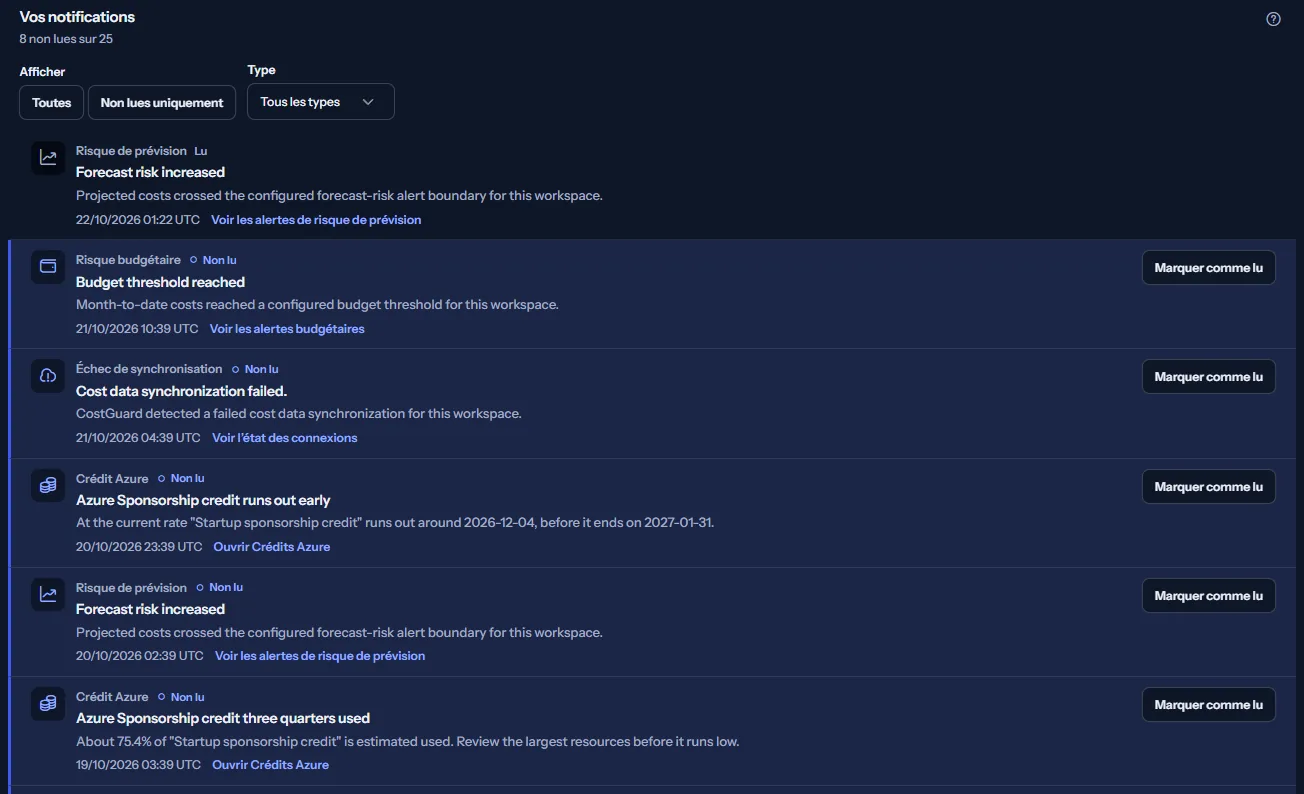This screenshot has height=794, width=1304.
Task: Click forecast chart icon of 22/10/2026 notification
Action: (x=48, y=158)
